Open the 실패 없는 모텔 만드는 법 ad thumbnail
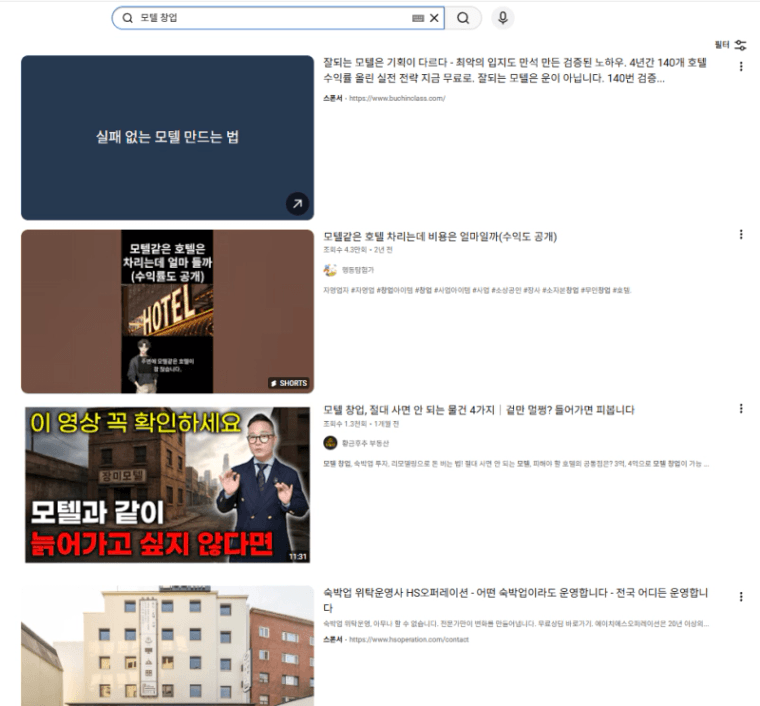The height and width of the screenshot is (706, 760). (x=167, y=138)
